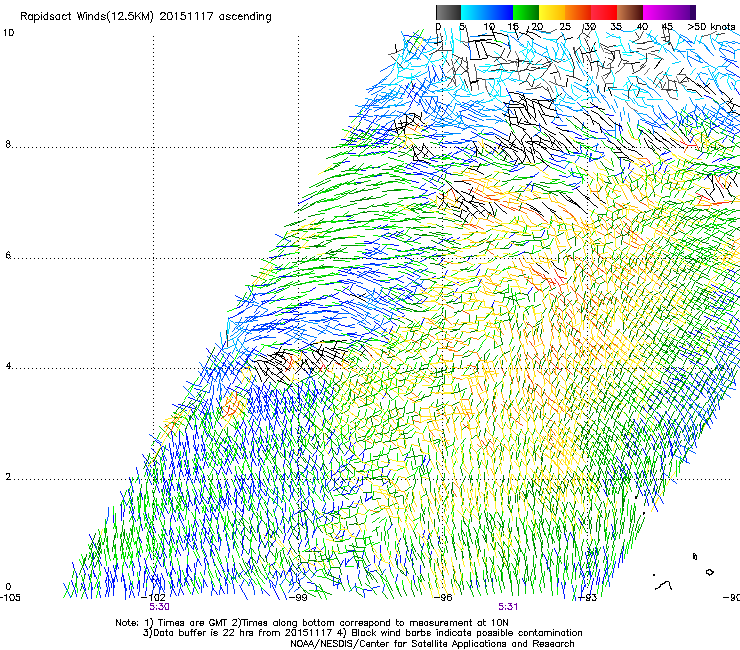Click the 'Times are GMT' note line
The height and width of the screenshot is (650, 740).
(x=312, y=623)
